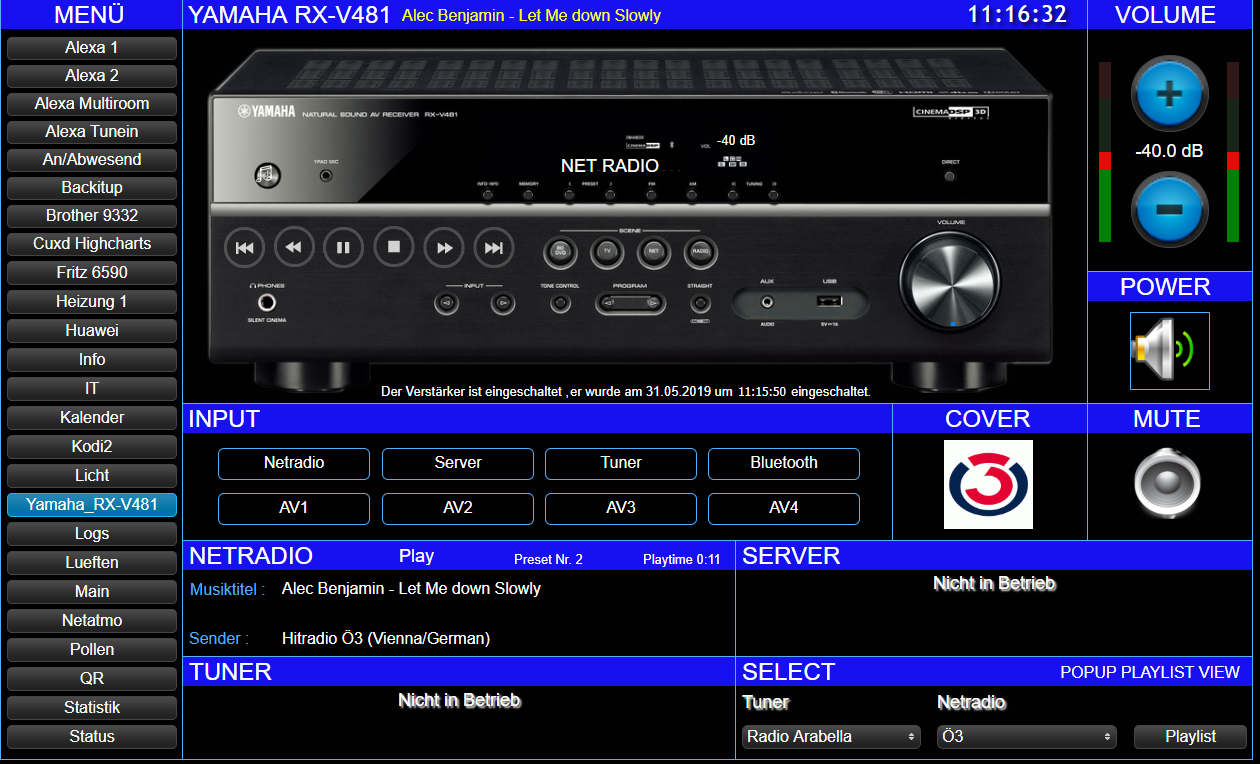Image resolution: width=1260 pixels, height=764 pixels.
Task: Select active Yamaha_RX-V481 menu item
Action: tap(92, 505)
